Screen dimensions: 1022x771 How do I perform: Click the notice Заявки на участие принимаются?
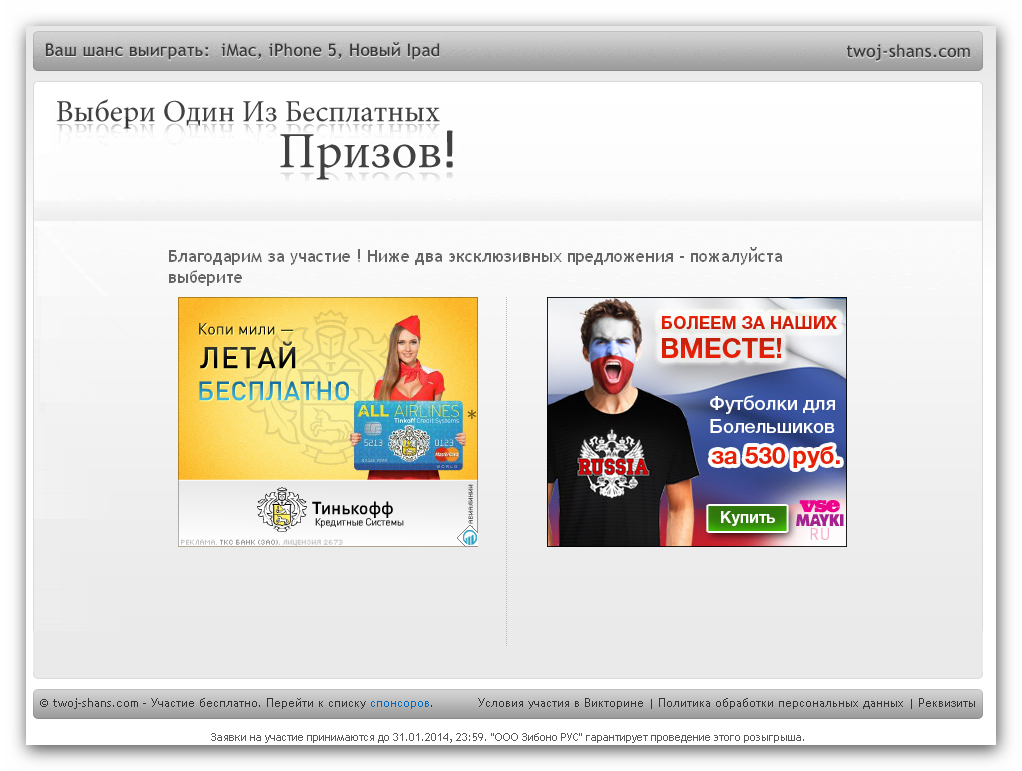(507, 737)
